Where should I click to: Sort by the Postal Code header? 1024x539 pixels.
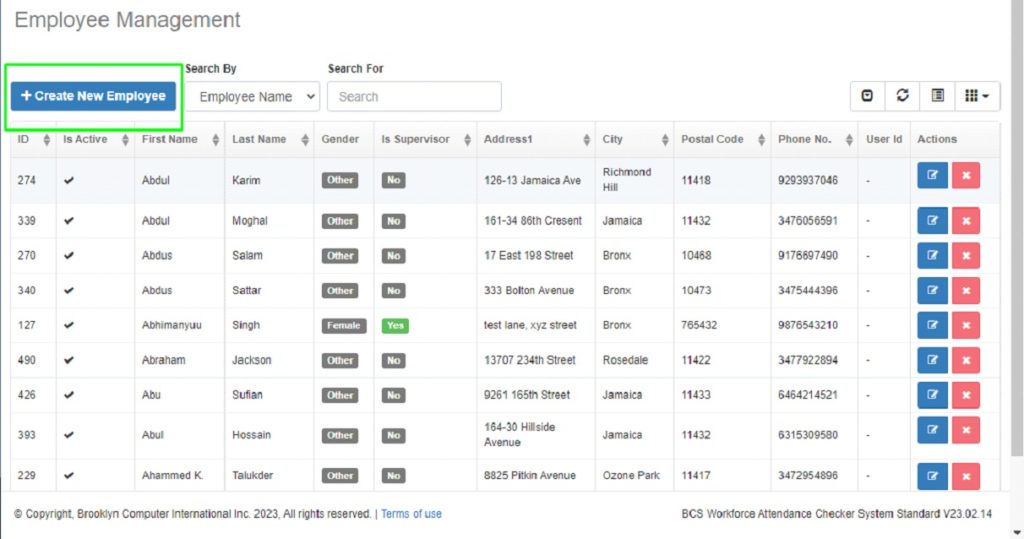pos(719,140)
